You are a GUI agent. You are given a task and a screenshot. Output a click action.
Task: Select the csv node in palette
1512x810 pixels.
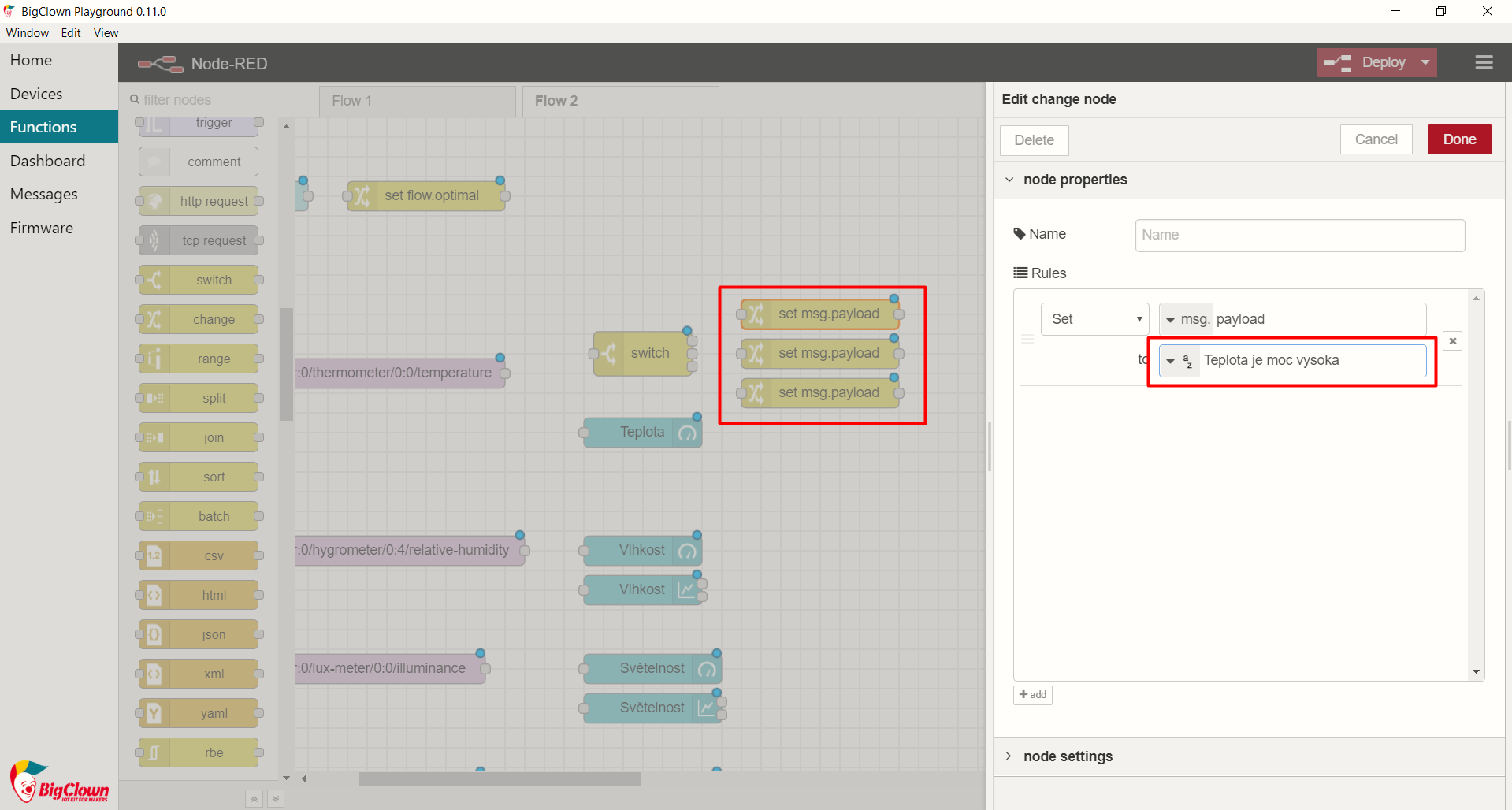point(199,555)
